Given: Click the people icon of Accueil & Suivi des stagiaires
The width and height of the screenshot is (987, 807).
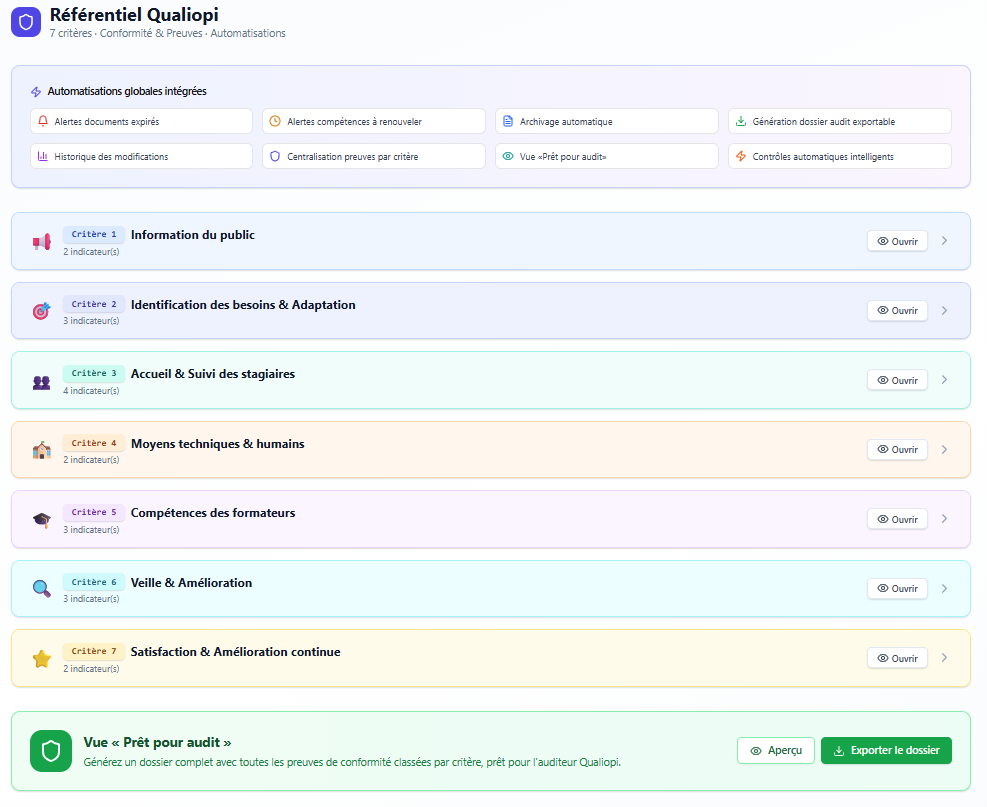Looking at the screenshot, I should [x=42, y=381].
